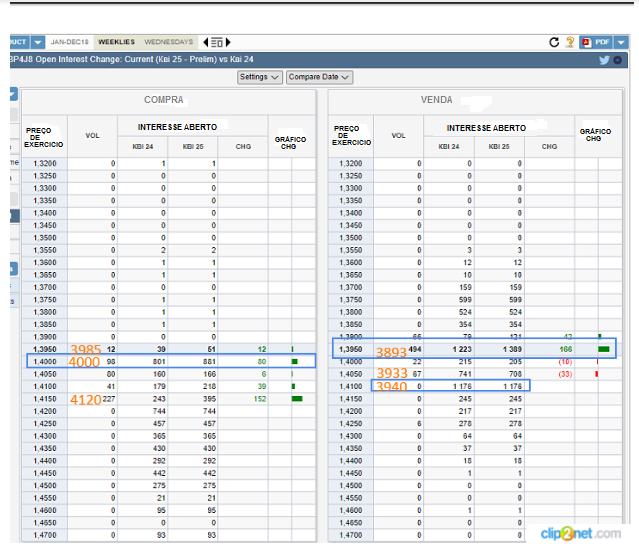Click the refresh icon in the toolbar
Viewport: 639px width, 544px height.
click(x=554, y=42)
